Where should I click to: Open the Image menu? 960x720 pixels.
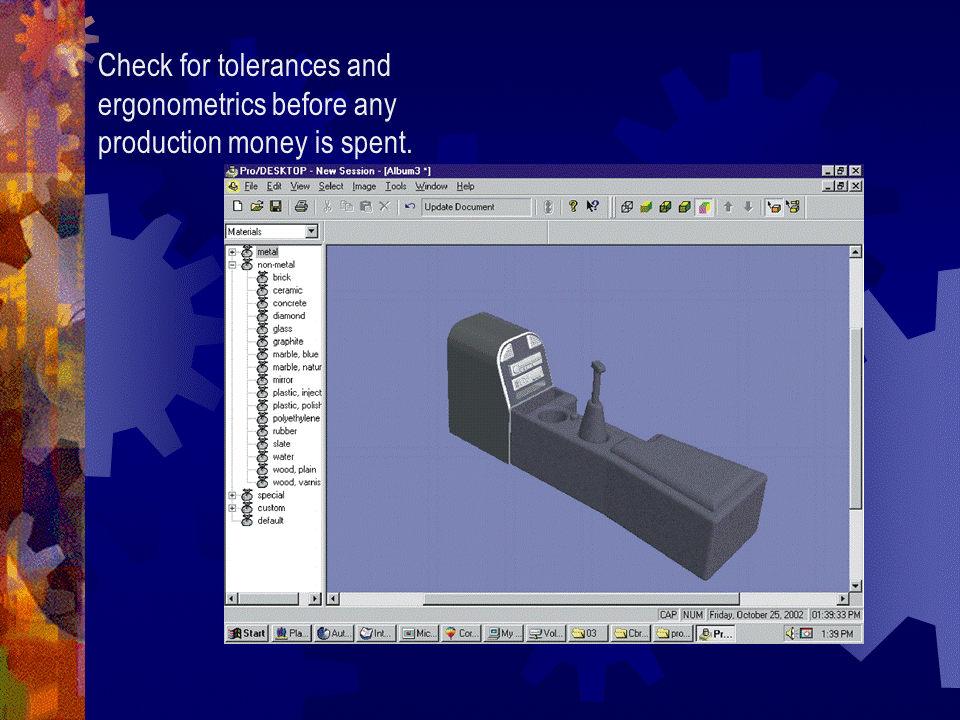coord(364,186)
